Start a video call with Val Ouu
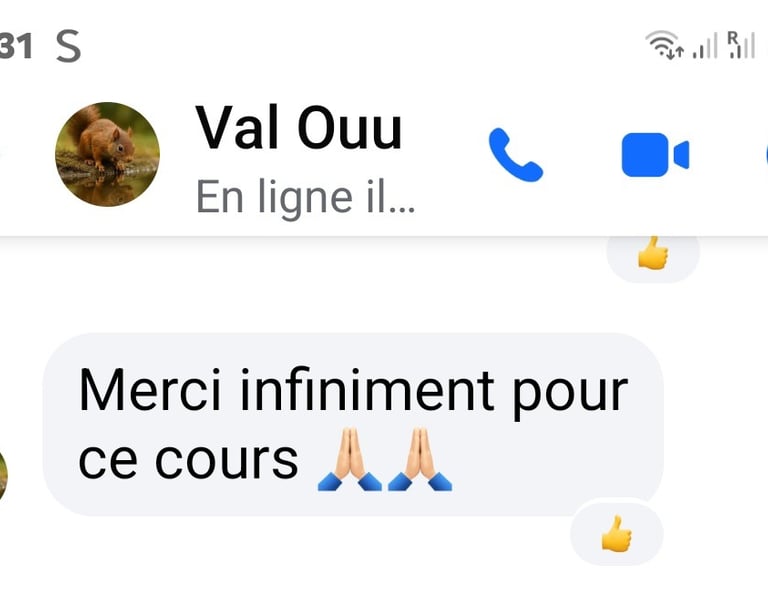Viewport: 768px width, 615px height. [655, 155]
